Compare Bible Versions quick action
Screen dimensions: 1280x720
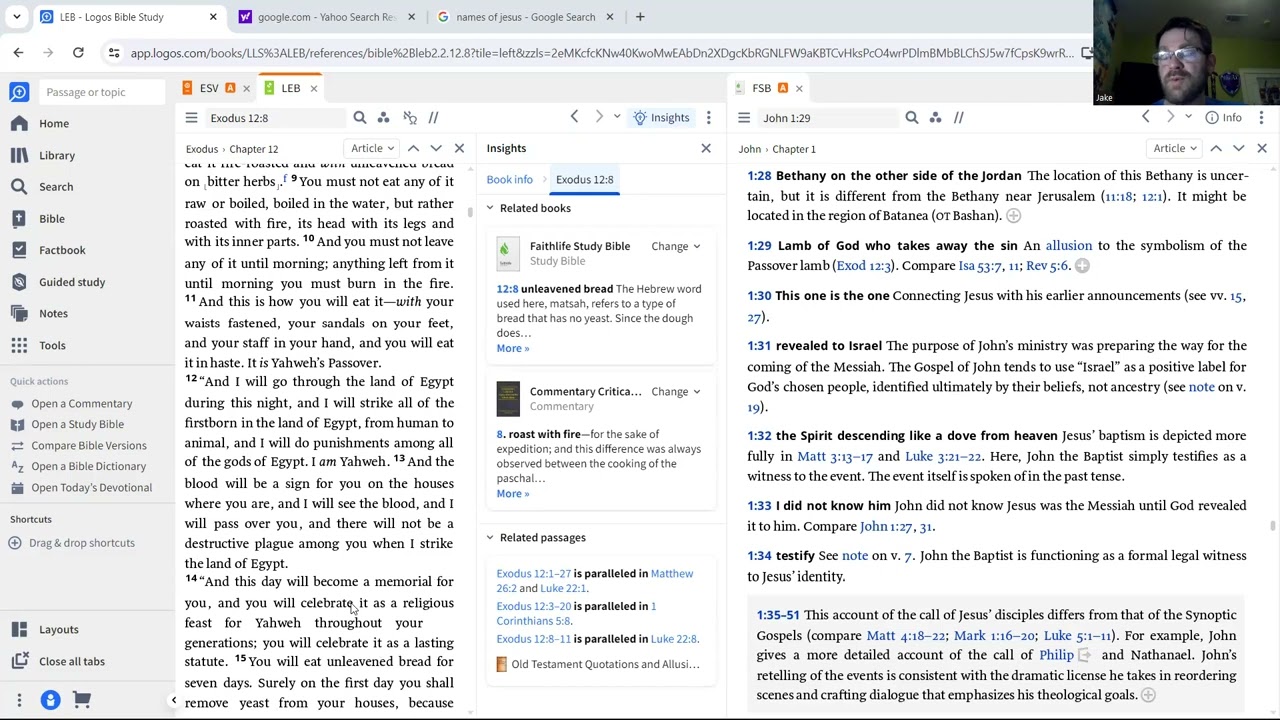pyautogui.click(x=88, y=446)
